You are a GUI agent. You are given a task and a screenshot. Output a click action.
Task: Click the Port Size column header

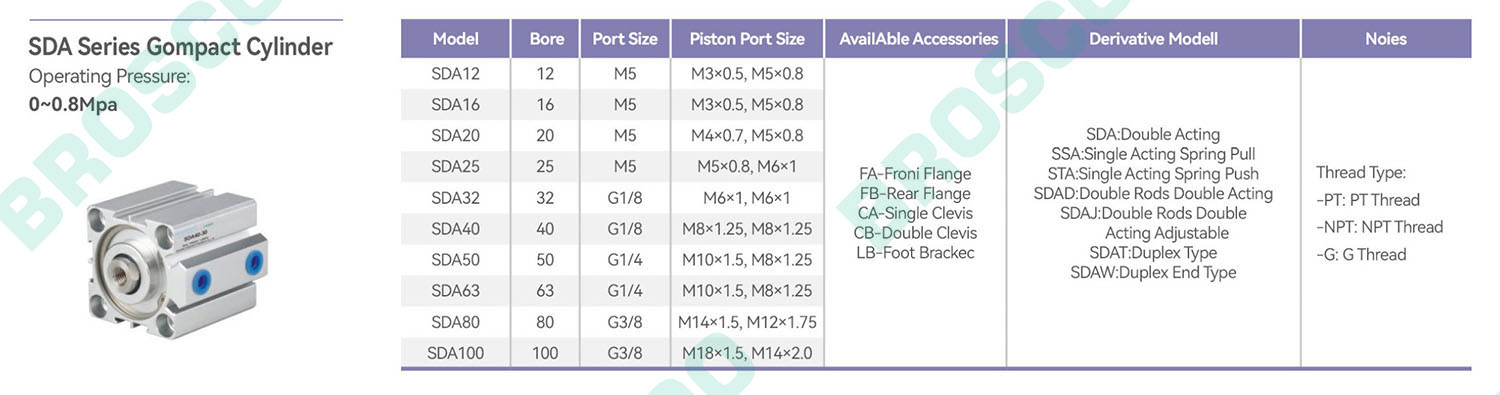tap(625, 39)
